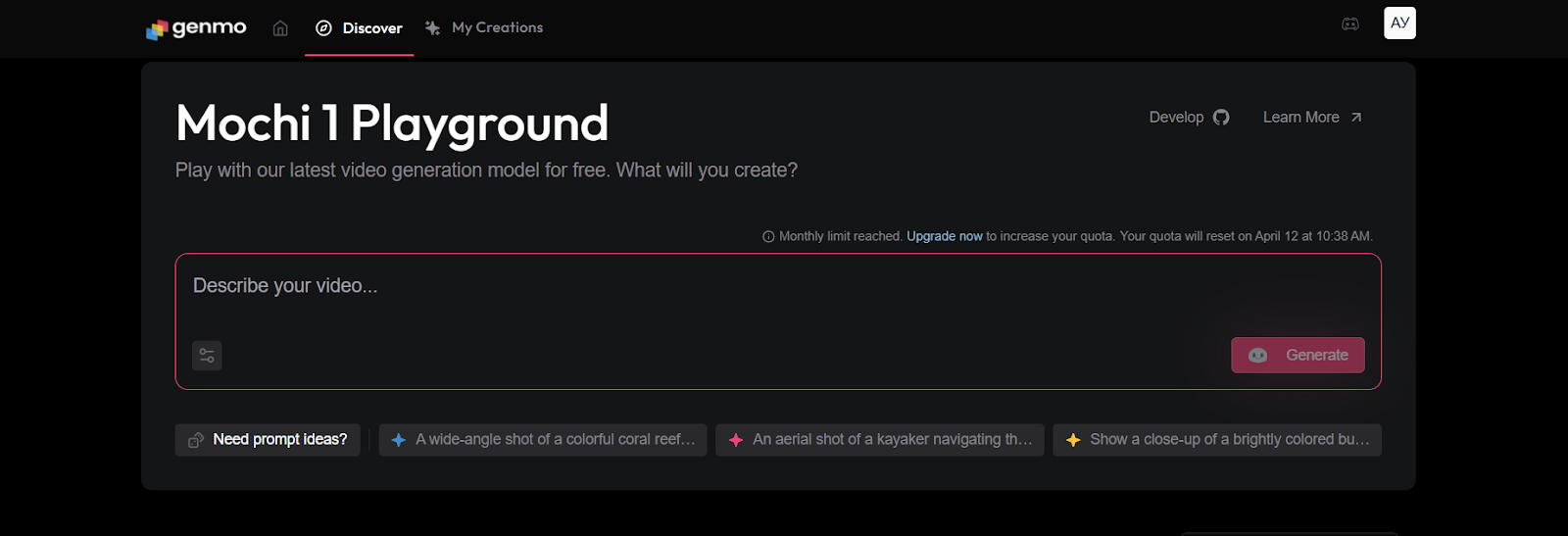Click the Generate button
The width and height of the screenshot is (1568, 536).
point(1298,355)
